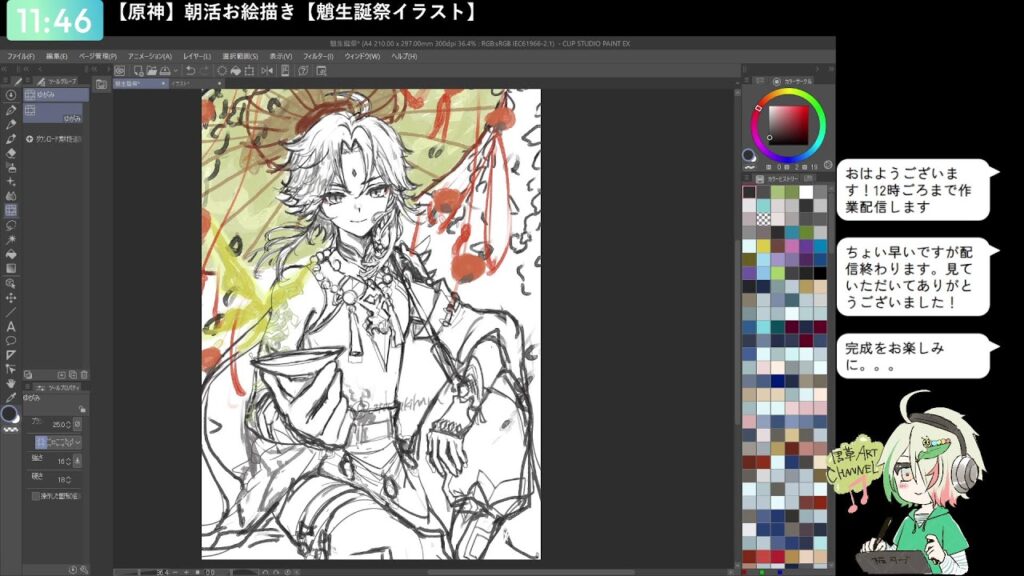This screenshot has width=1024, height=576.
Task: Adjust the brush size stepper arrows
Action: pyautogui.click(x=69, y=423)
